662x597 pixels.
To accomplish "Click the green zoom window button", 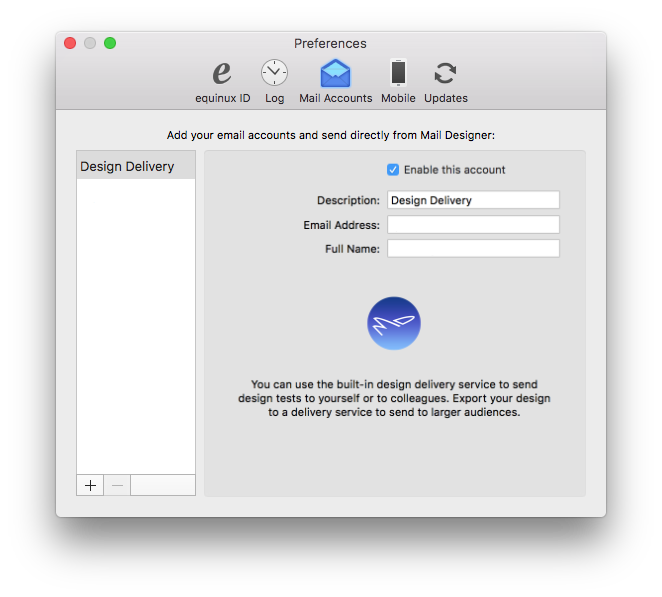I will pos(110,43).
